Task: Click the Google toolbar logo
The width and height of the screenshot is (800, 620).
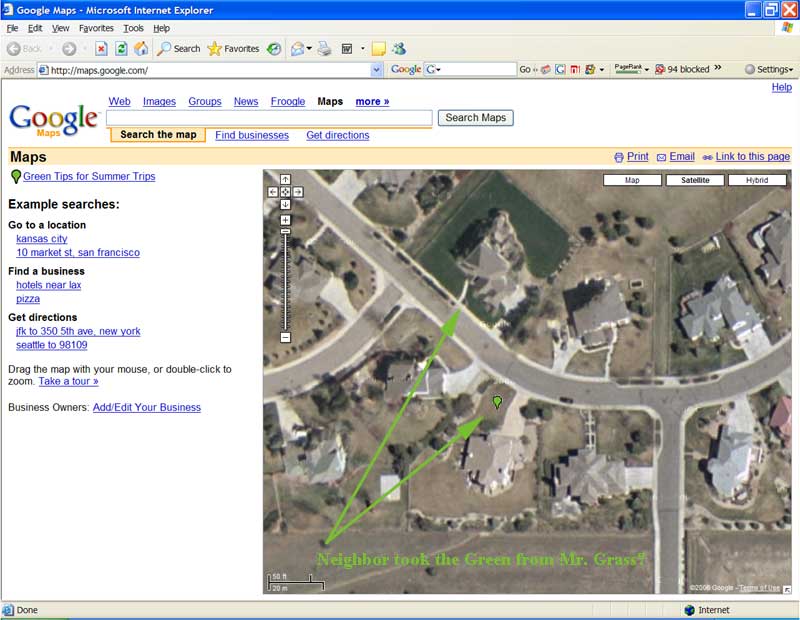Action: 406,69
